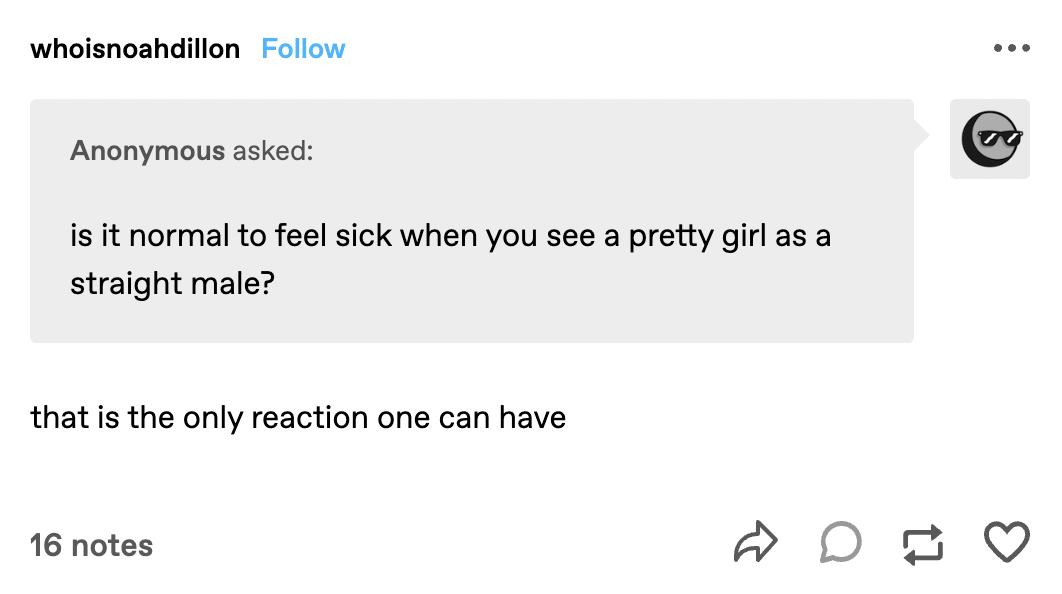This screenshot has height=594, width=1062.
Task: Click the pointed tail of the ask bubble
Action: (922, 134)
